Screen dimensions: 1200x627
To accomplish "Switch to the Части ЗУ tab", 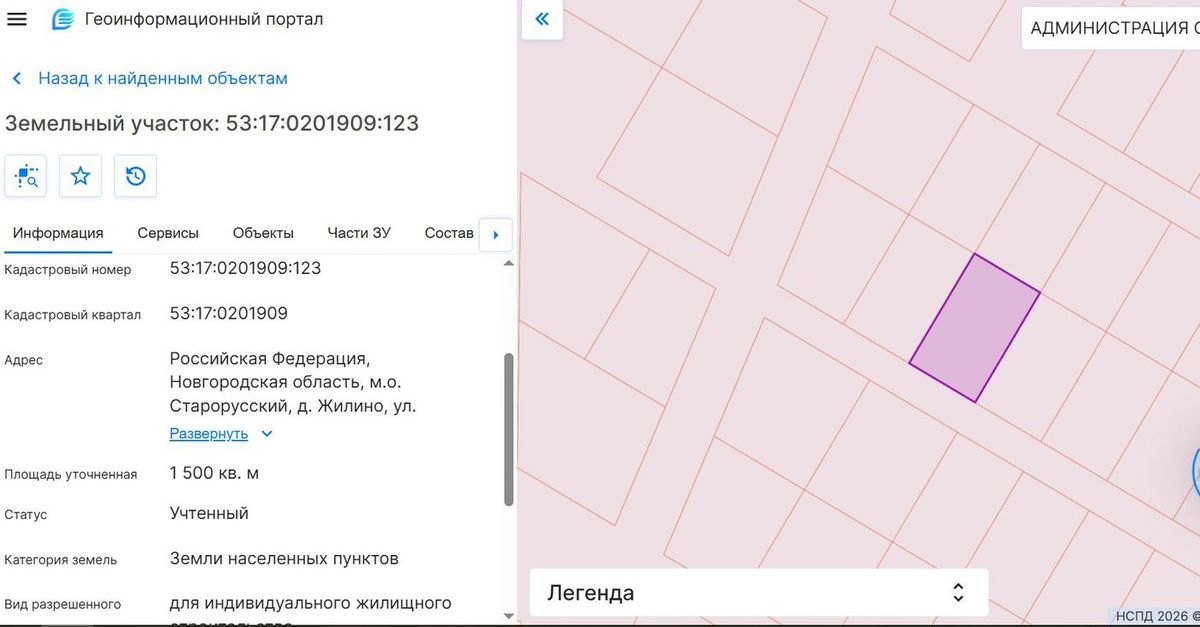I will pos(359,233).
